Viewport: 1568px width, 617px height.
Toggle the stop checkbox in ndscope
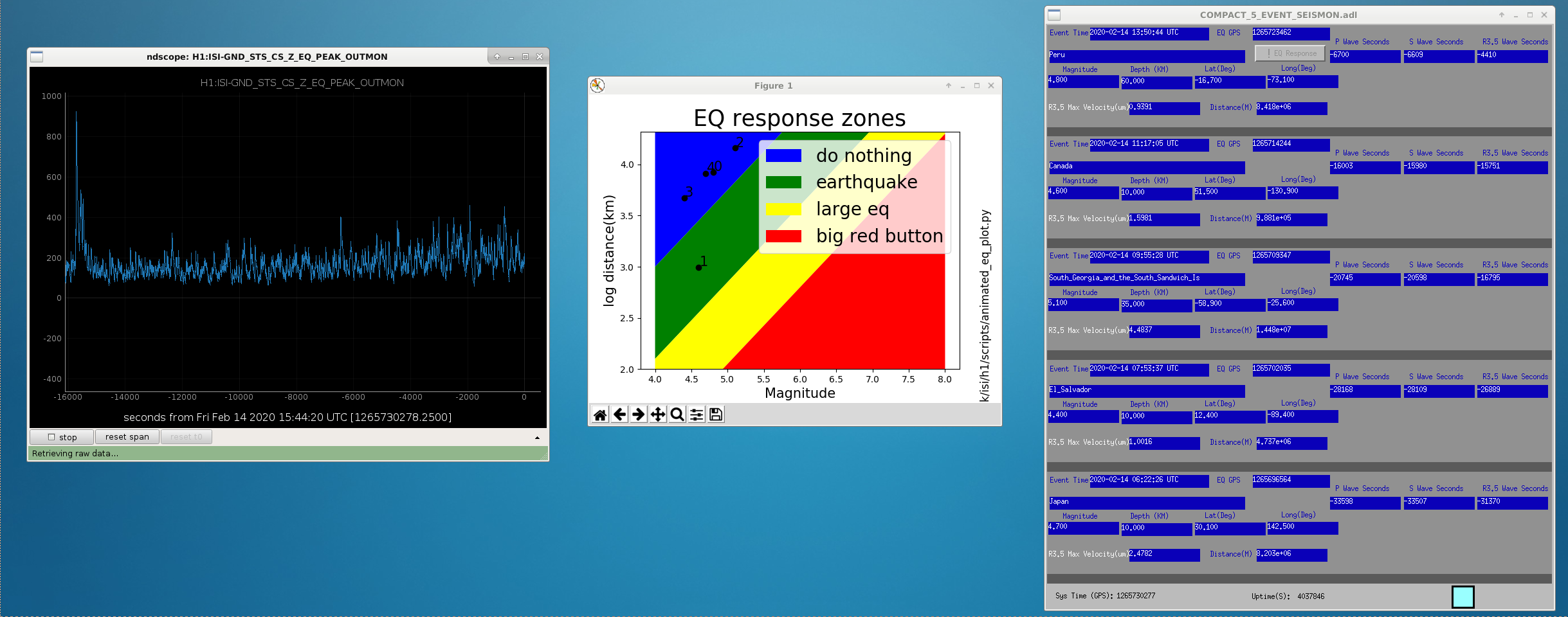point(51,437)
